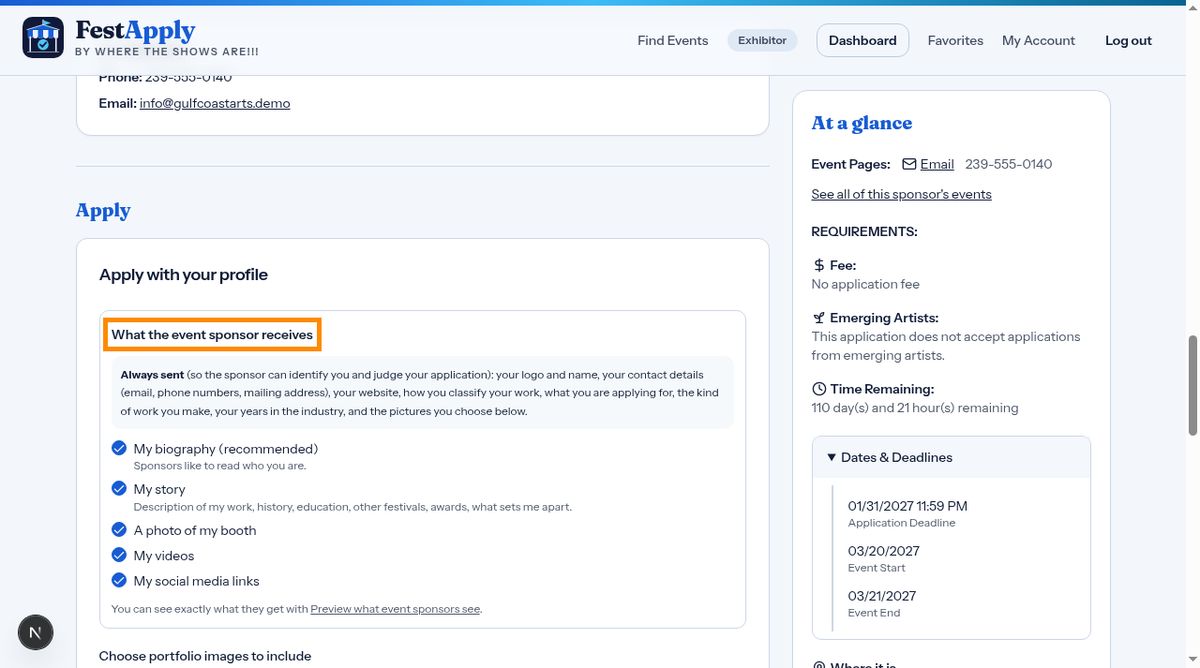Toggle the My videos checkbox
Viewport: 1200px width, 668px height.
(x=119, y=555)
